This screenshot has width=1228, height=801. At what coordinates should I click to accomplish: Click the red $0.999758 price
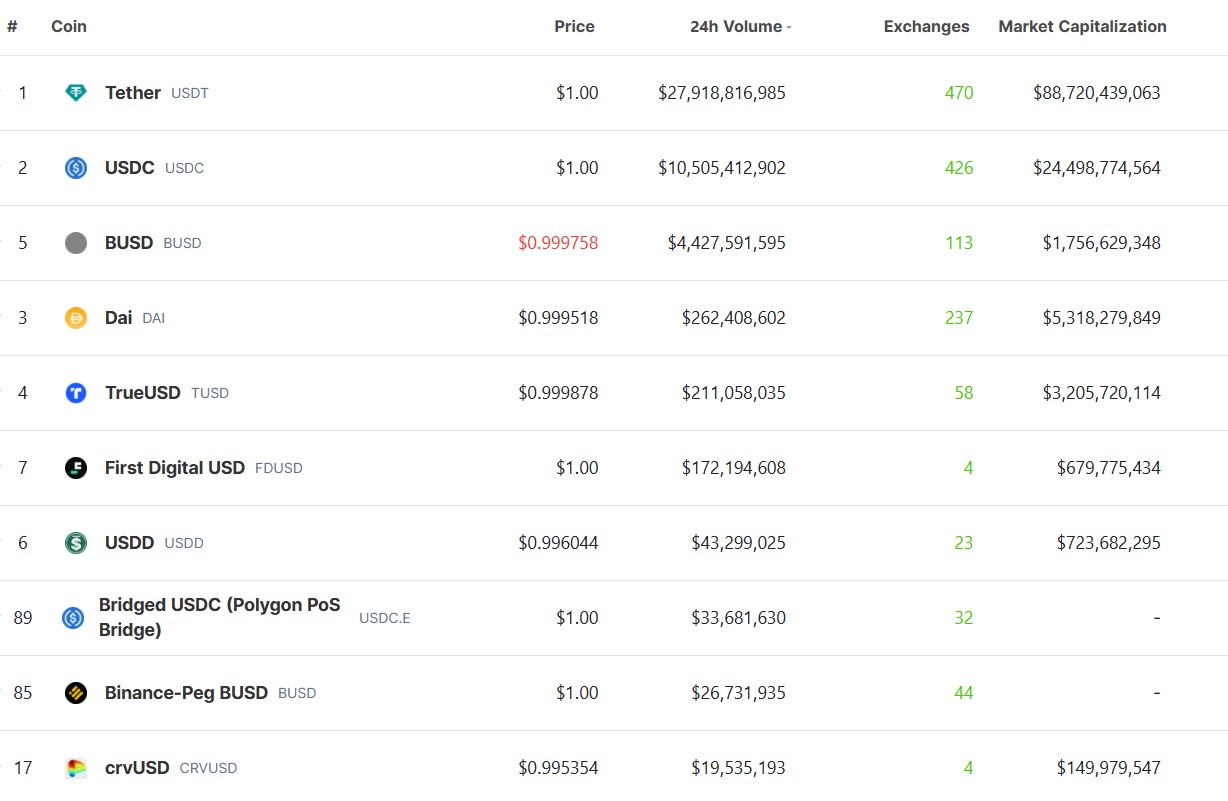(x=558, y=243)
